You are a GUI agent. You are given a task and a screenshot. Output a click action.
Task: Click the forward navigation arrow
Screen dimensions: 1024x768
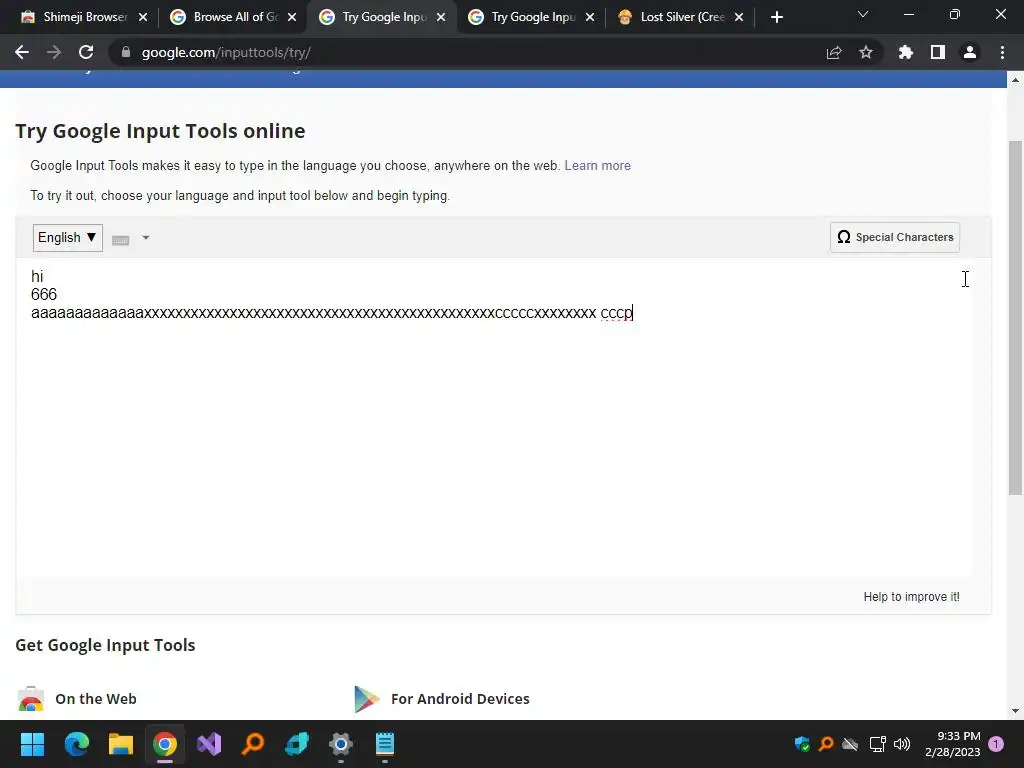[54, 52]
